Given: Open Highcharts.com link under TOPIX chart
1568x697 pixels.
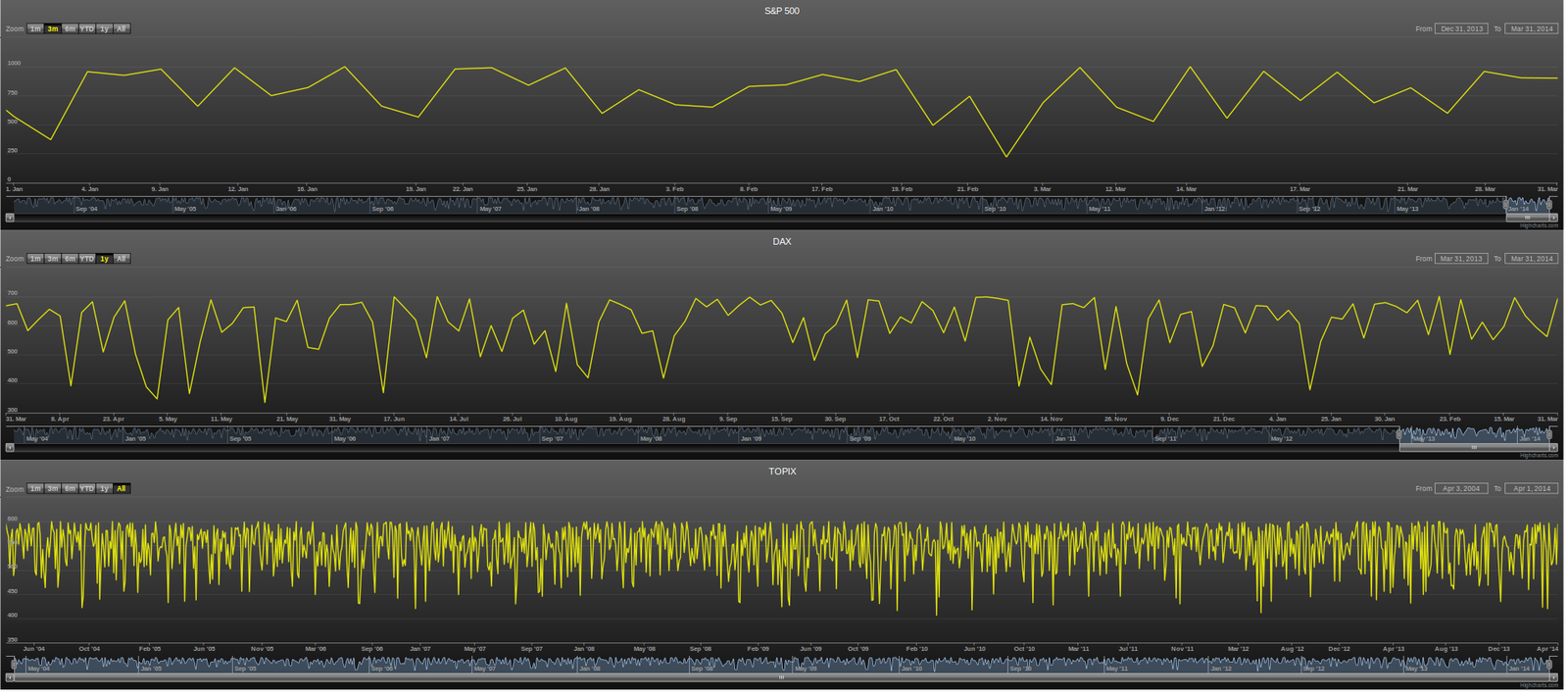Looking at the screenshot, I should [1539, 685].
